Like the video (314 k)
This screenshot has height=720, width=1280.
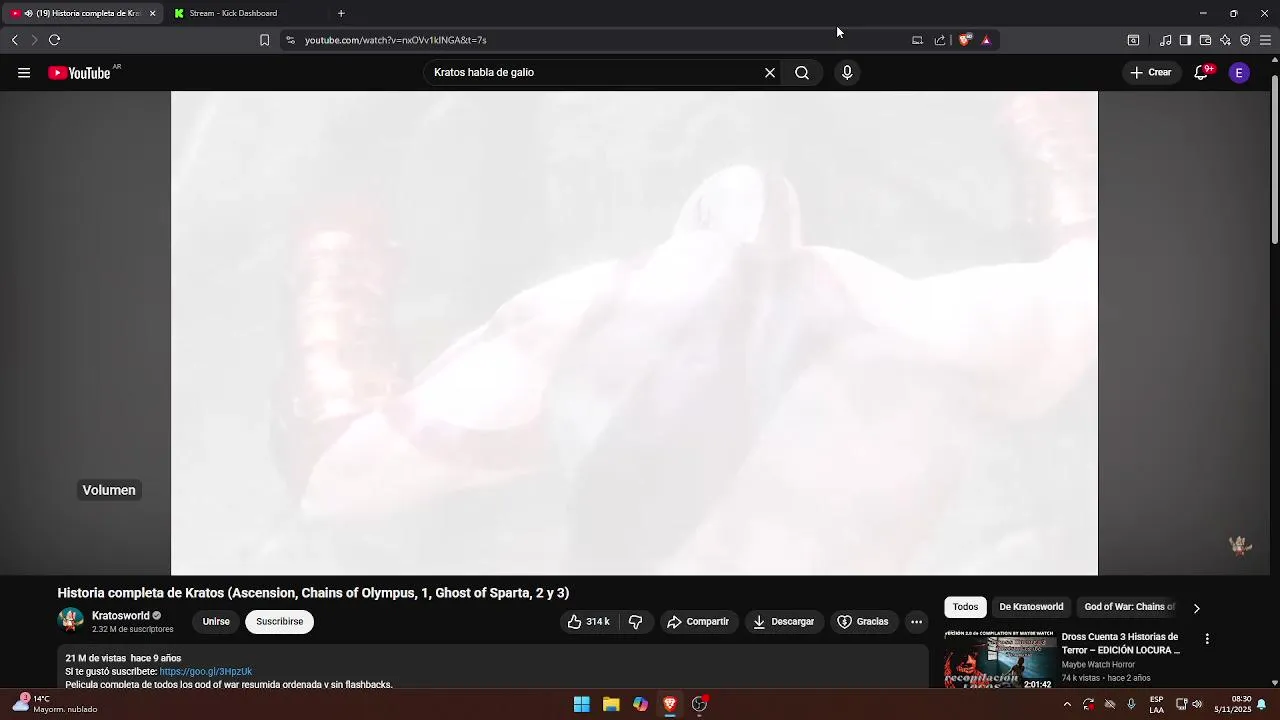click(x=588, y=621)
